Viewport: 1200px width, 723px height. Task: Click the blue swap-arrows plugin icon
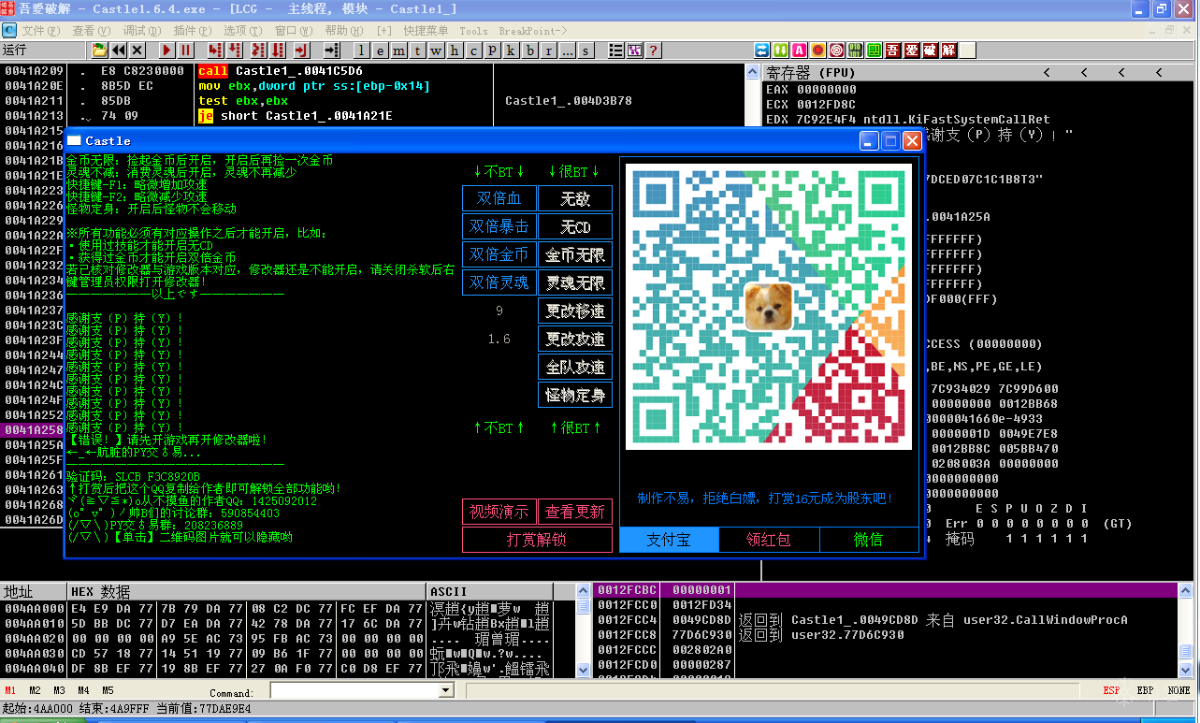tap(762, 50)
